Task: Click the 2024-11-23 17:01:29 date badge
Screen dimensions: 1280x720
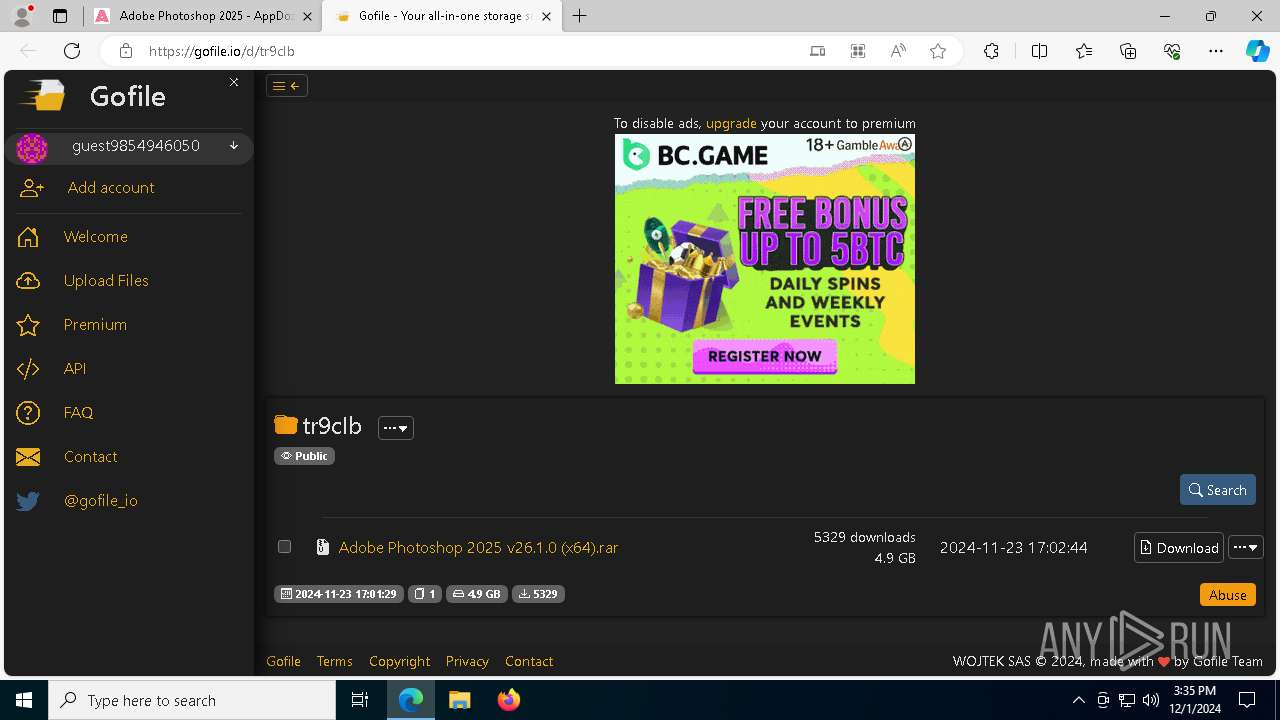Action: [339, 594]
